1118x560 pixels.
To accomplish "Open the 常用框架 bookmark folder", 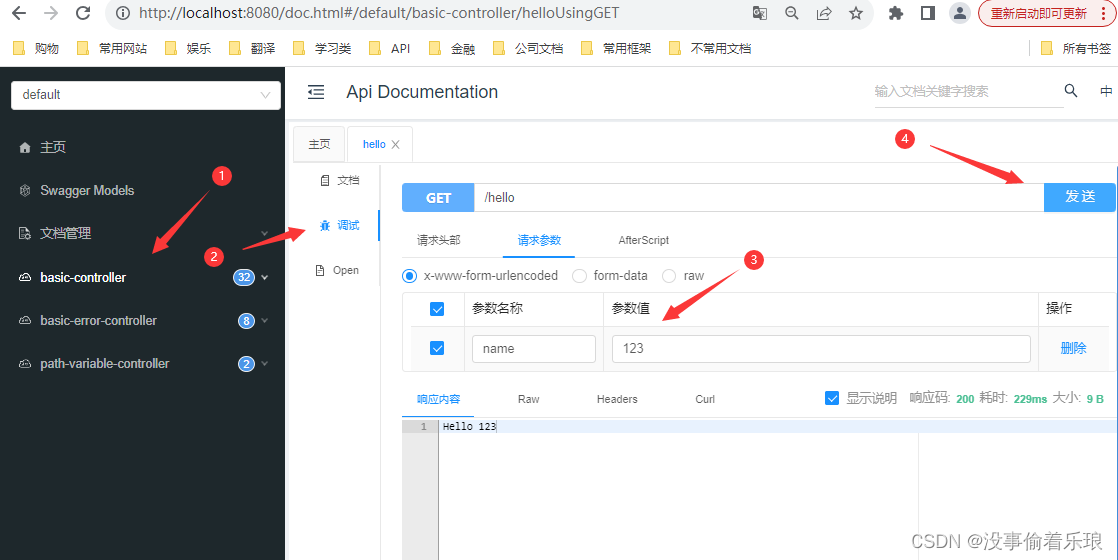I will 617,49.
